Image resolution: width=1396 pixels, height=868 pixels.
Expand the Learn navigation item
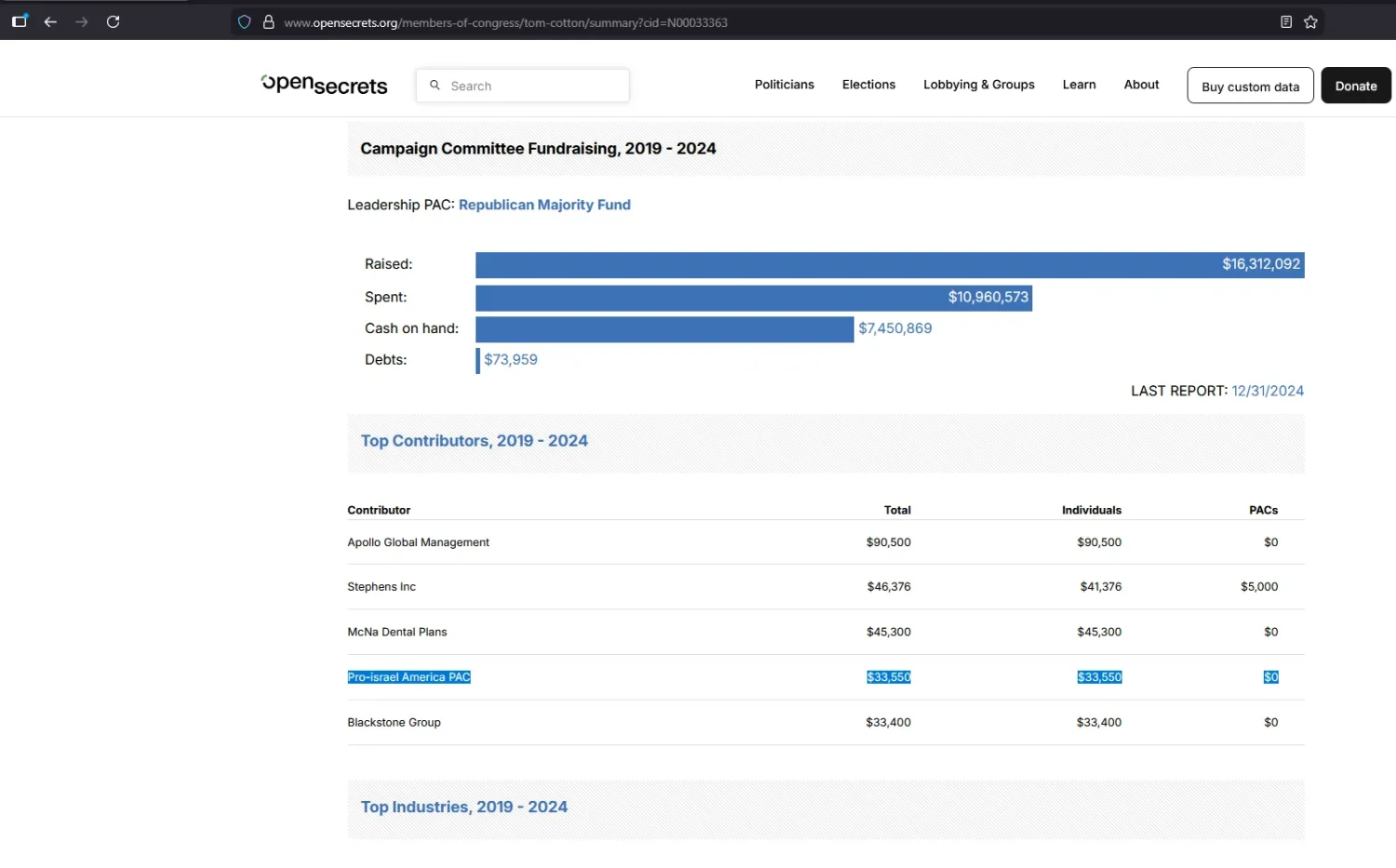pos(1079,85)
